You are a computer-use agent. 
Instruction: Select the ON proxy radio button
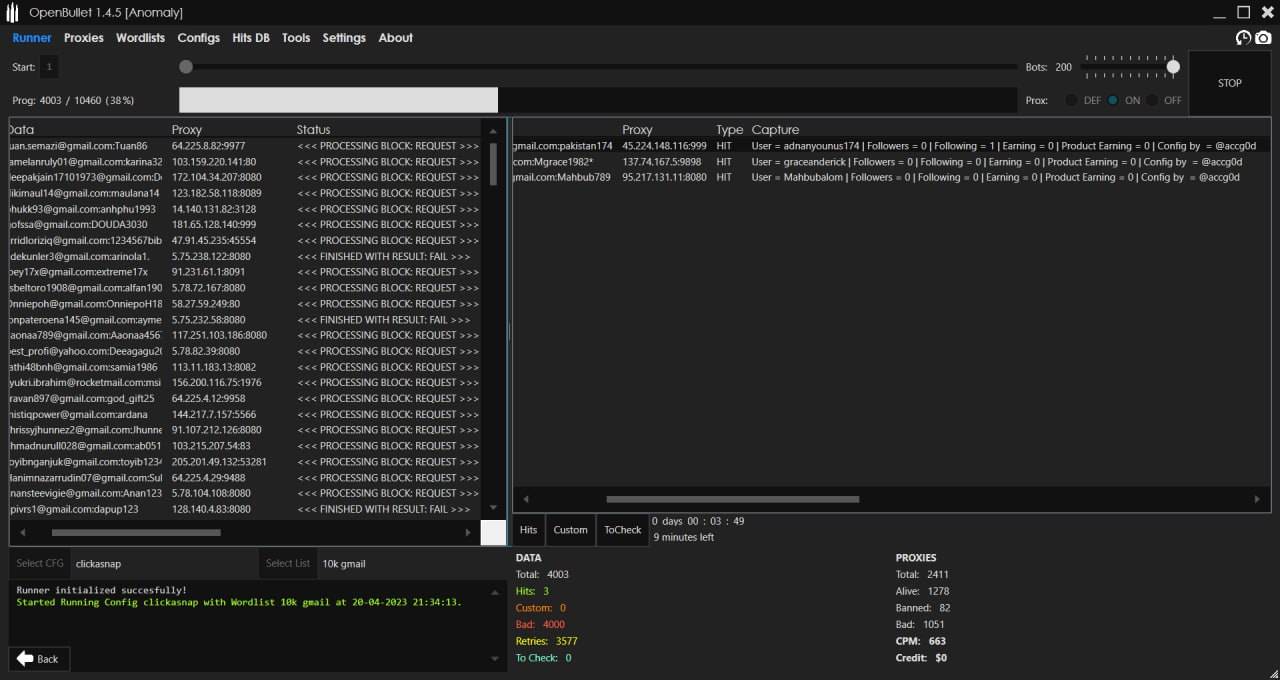click(x=1113, y=100)
